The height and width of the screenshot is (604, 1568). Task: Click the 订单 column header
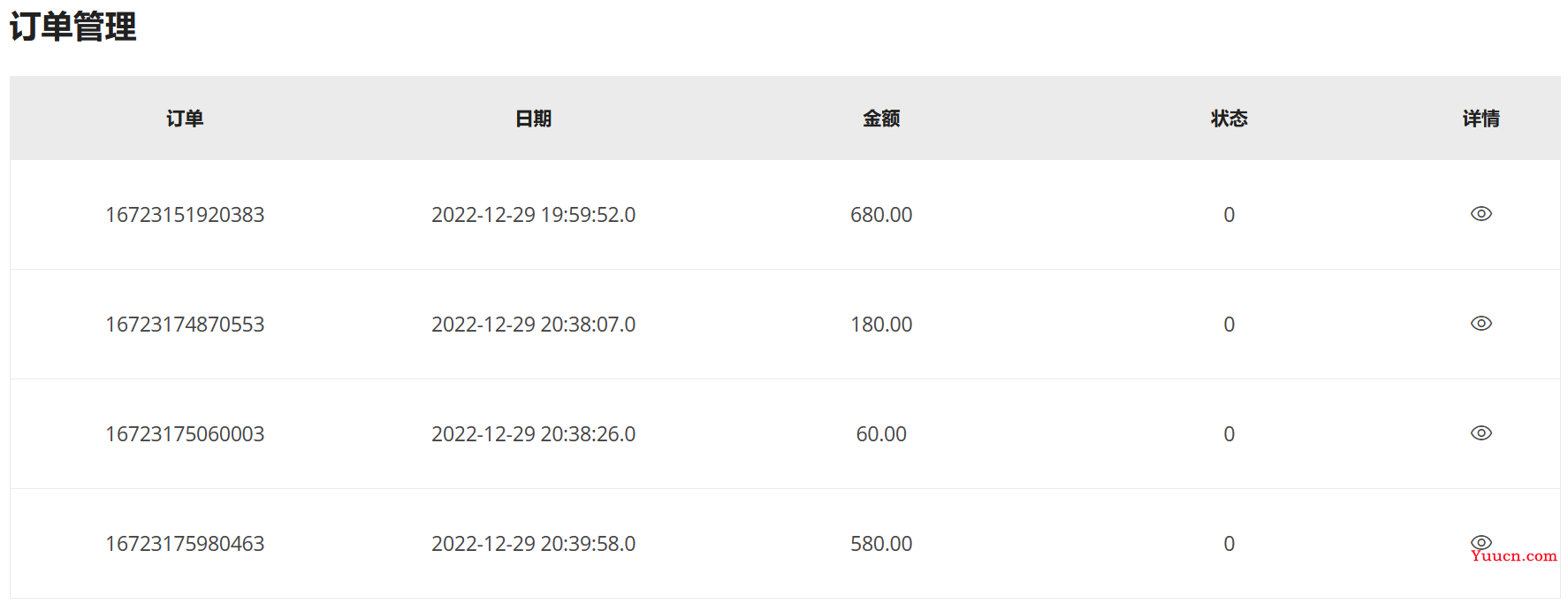(x=185, y=119)
